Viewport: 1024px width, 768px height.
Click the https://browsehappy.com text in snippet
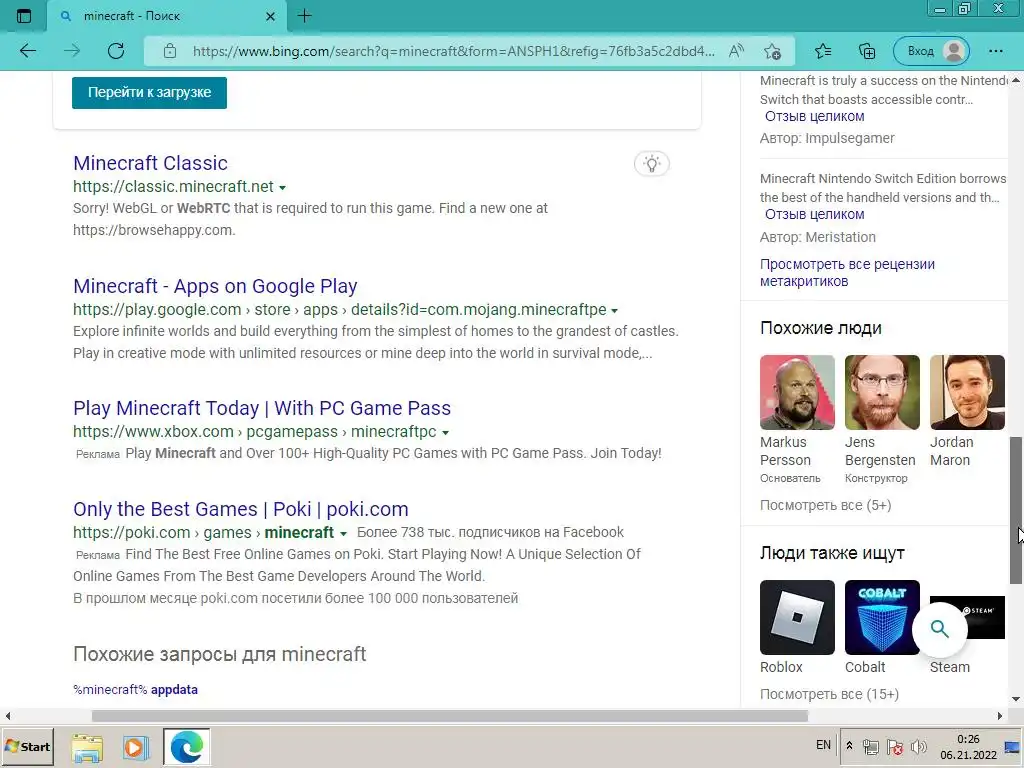(153, 230)
